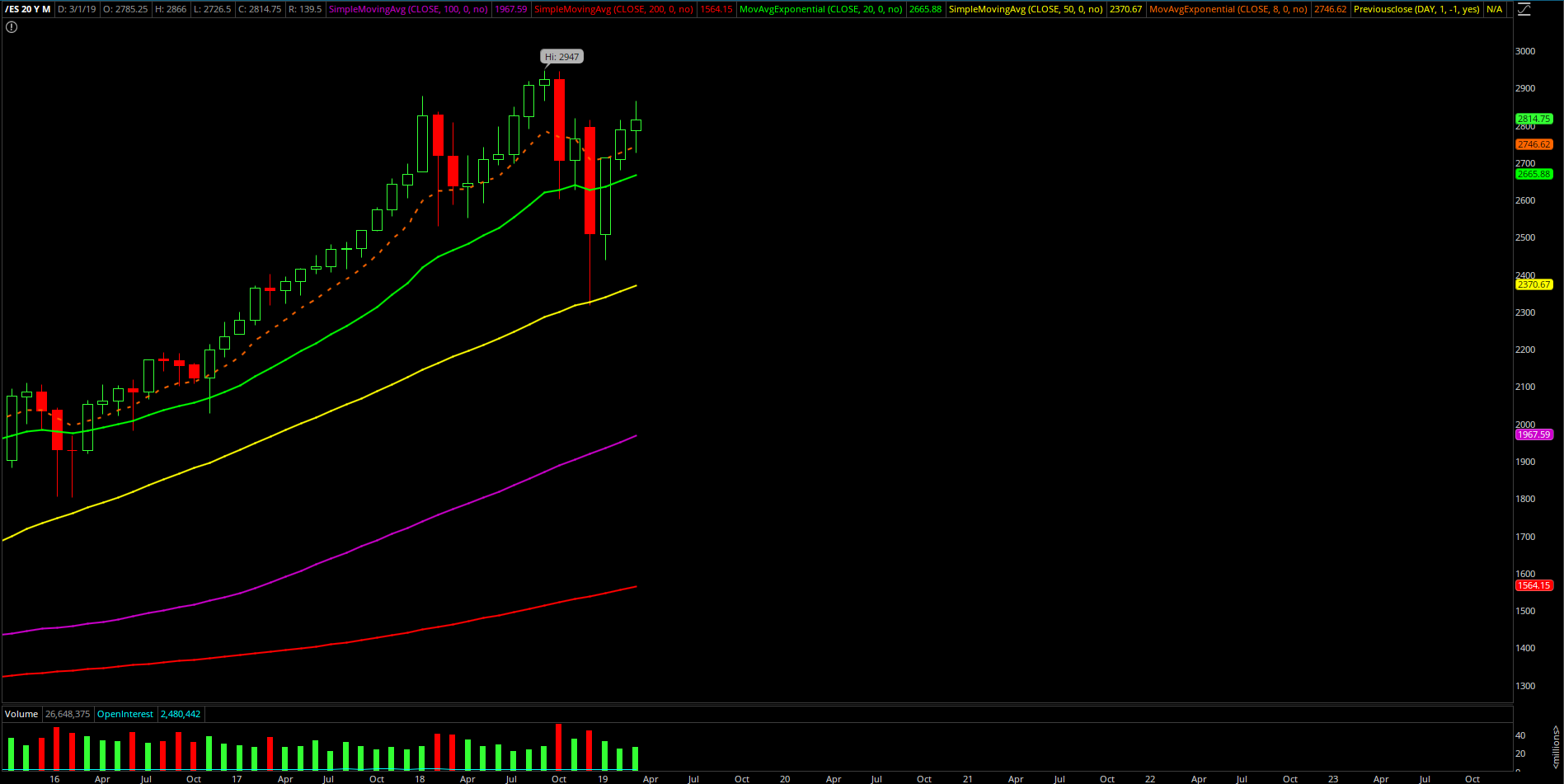
Task: Click the 26,648,375 volume value
Action: pyautogui.click(x=68, y=714)
